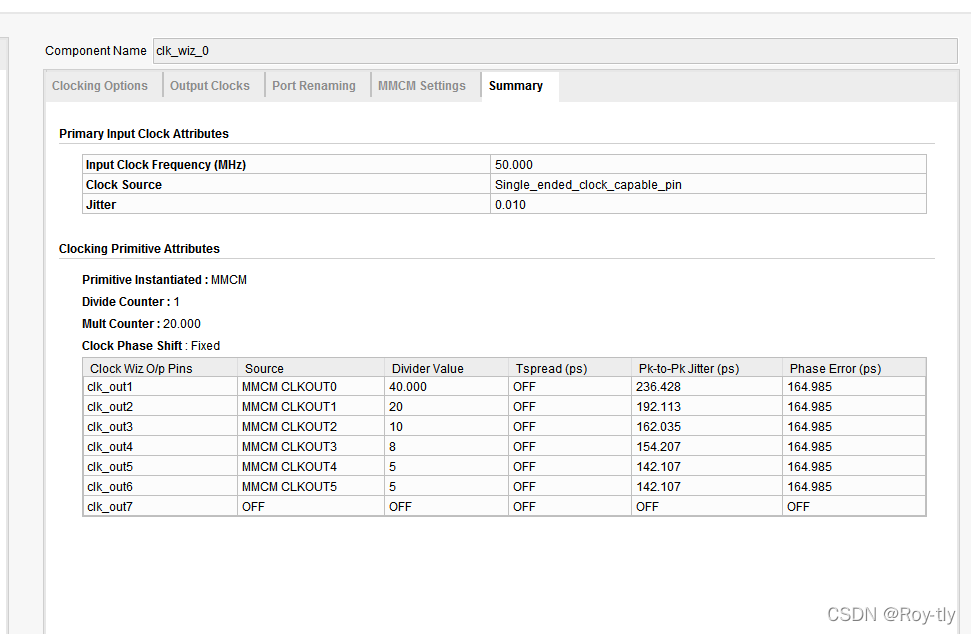Image resolution: width=971 pixels, height=634 pixels.
Task: Click the Primary Input Clock Attributes heading
Action: click(144, 134)
